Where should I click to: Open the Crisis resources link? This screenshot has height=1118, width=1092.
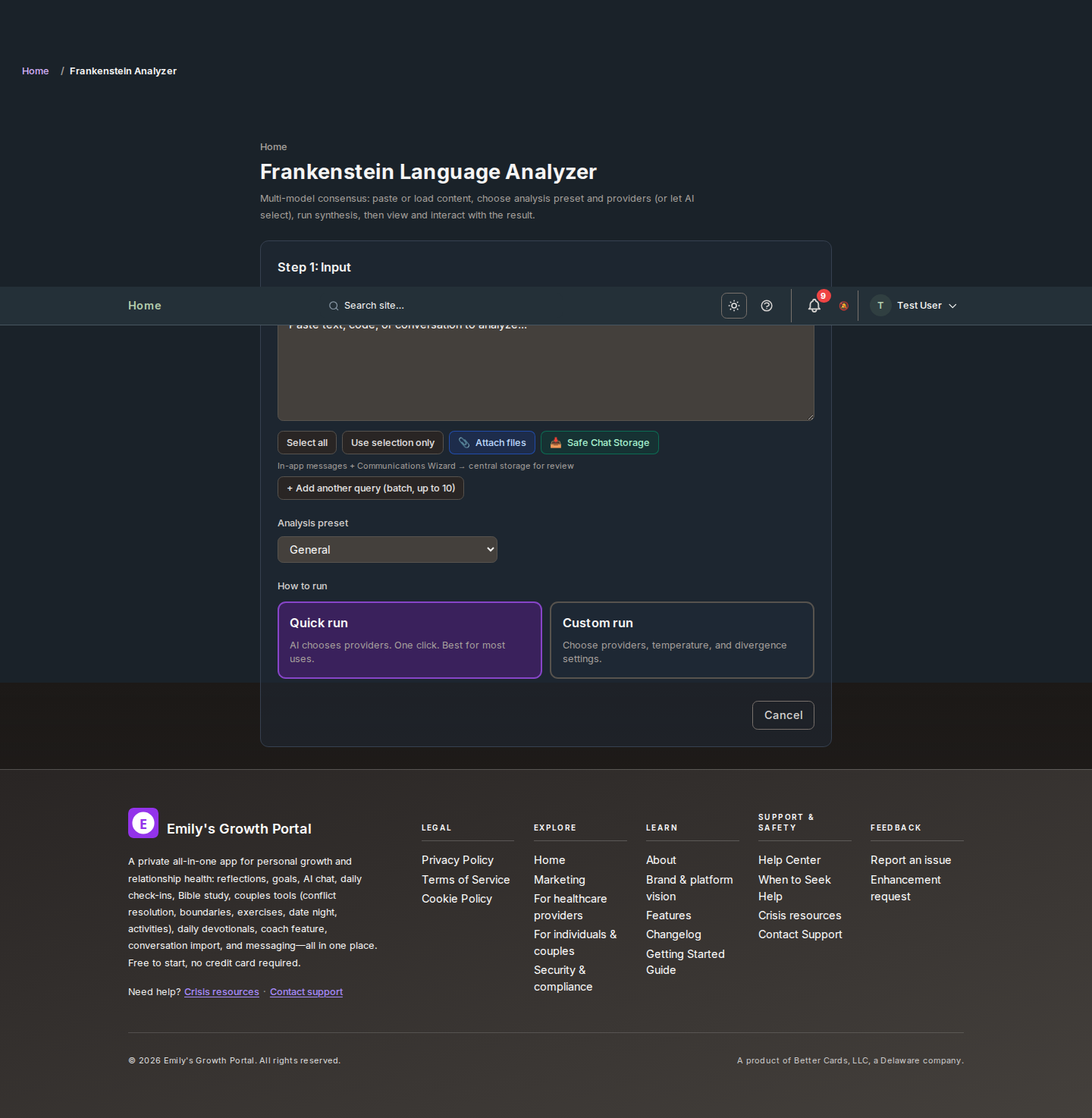221,991
